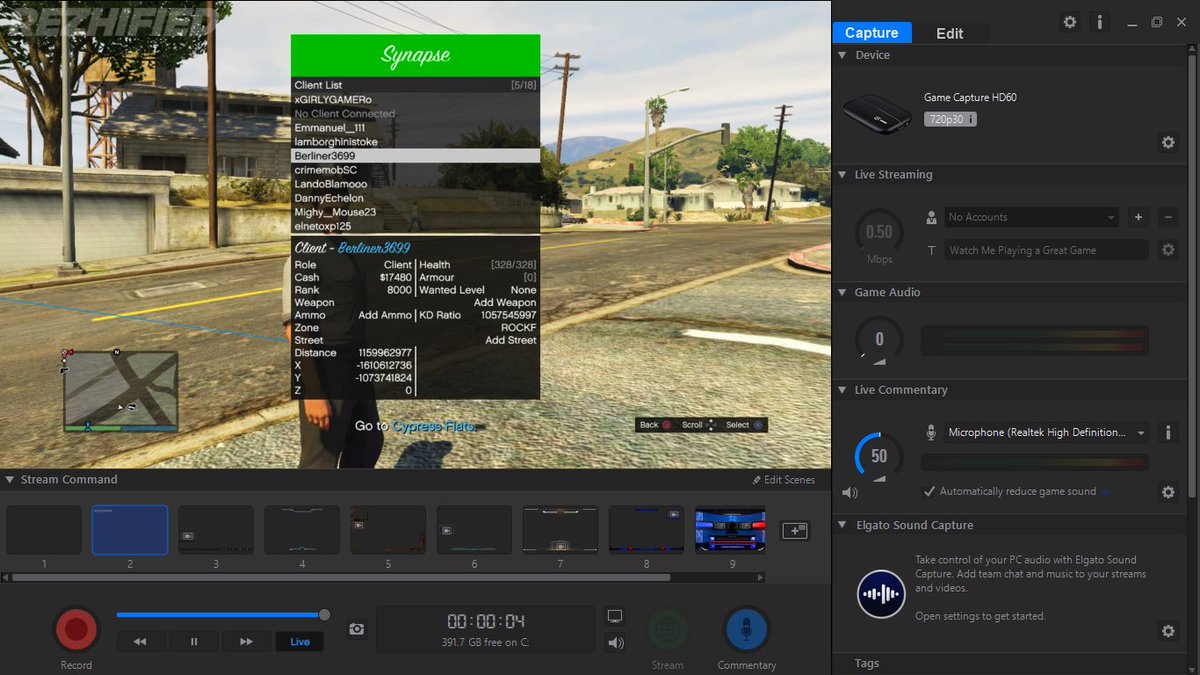This screenshot has width=1200, height=675.
Task: Select scene thumbnail 2
Action: coord(130,530)
